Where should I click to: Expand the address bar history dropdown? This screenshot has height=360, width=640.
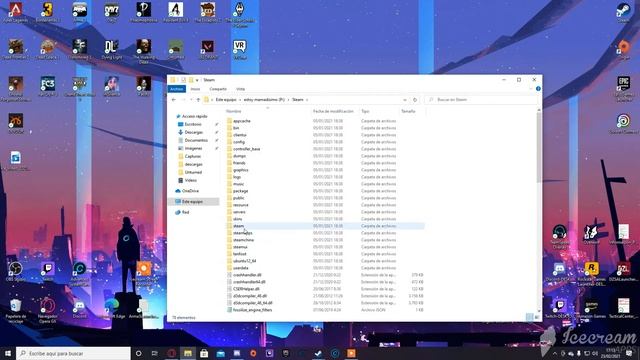[404, 100]
